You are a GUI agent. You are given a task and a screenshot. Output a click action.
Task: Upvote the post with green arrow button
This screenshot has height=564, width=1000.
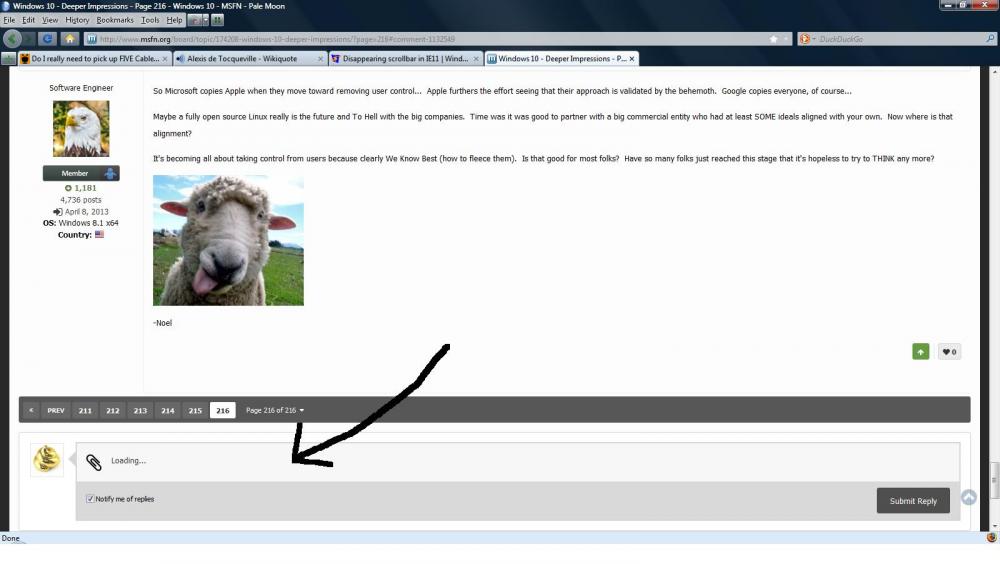(920, 352)
